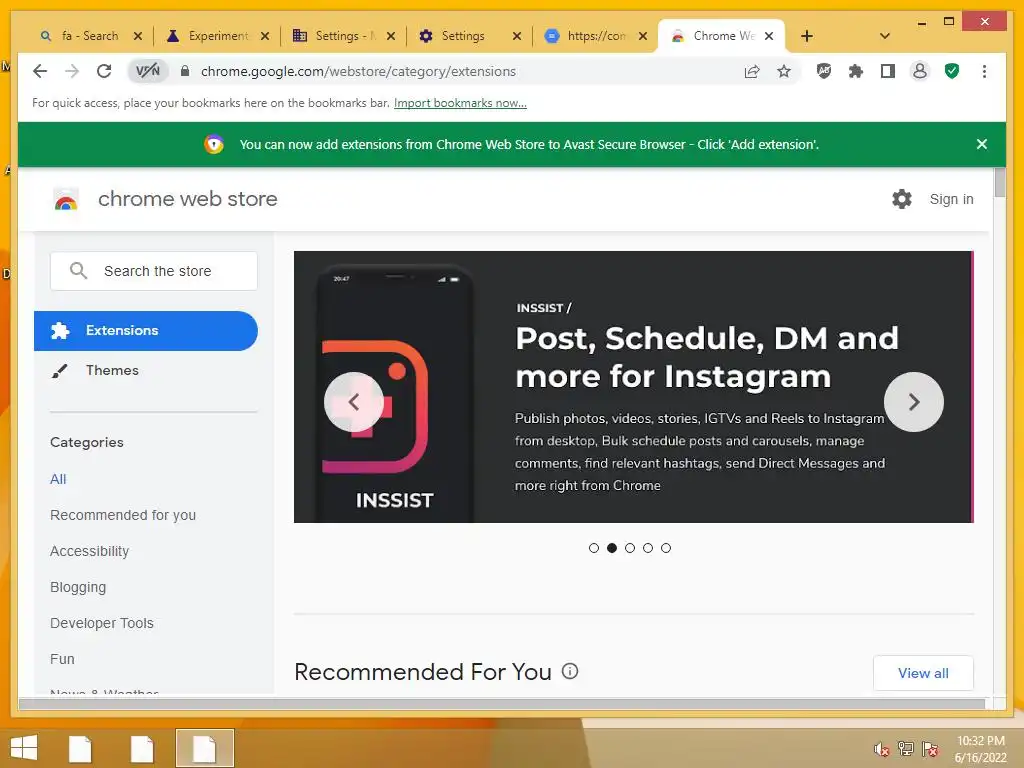
Task: Jump to third carousel slide dot
Action: (630, 548)
